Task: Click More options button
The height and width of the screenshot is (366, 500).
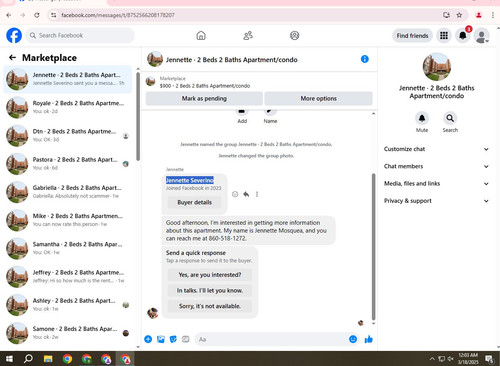Action: pos(318,98)
